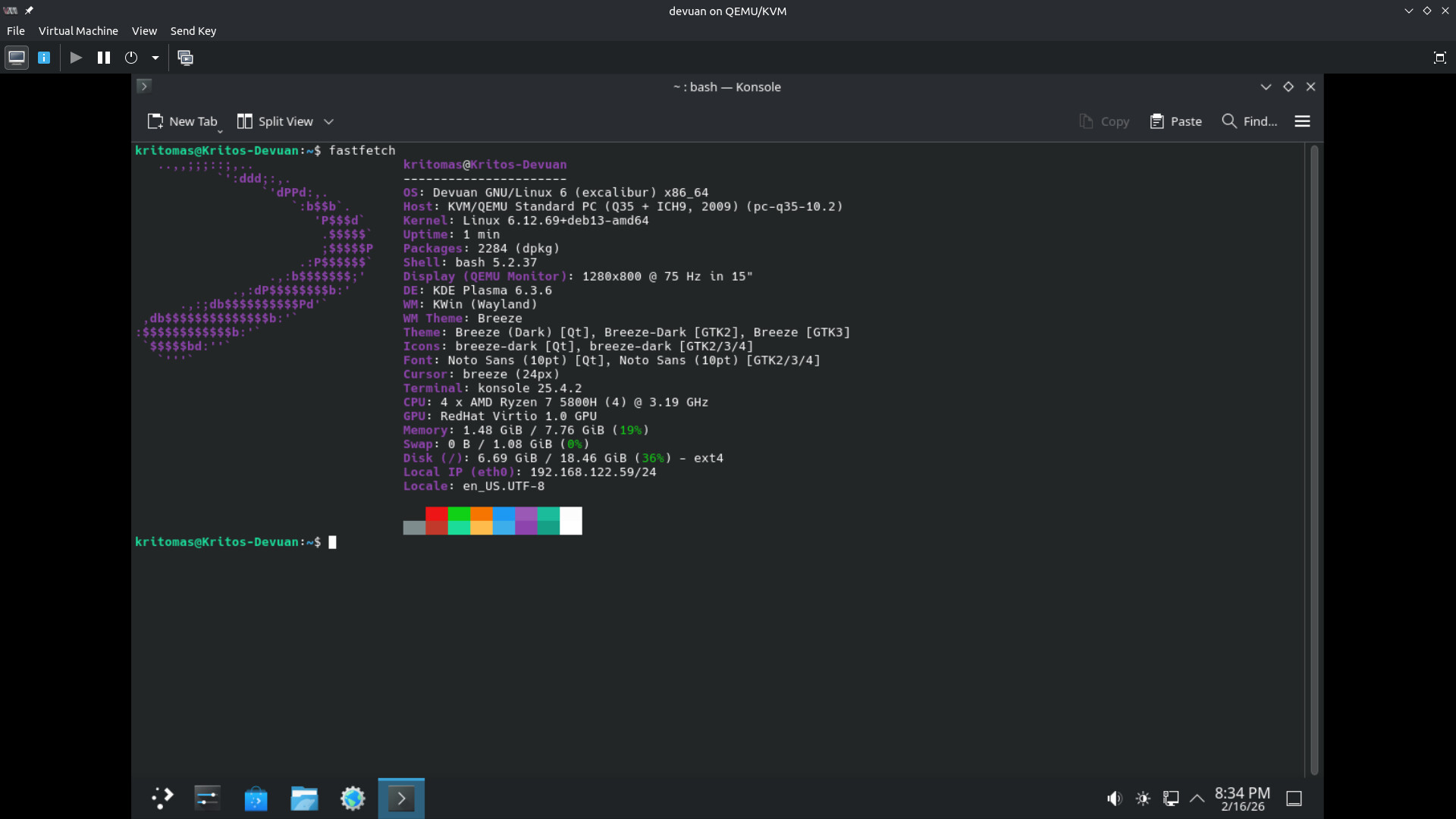1456x819 pixels.
Task: Open the Virtual Machine menu
Action: pos(78,31)
